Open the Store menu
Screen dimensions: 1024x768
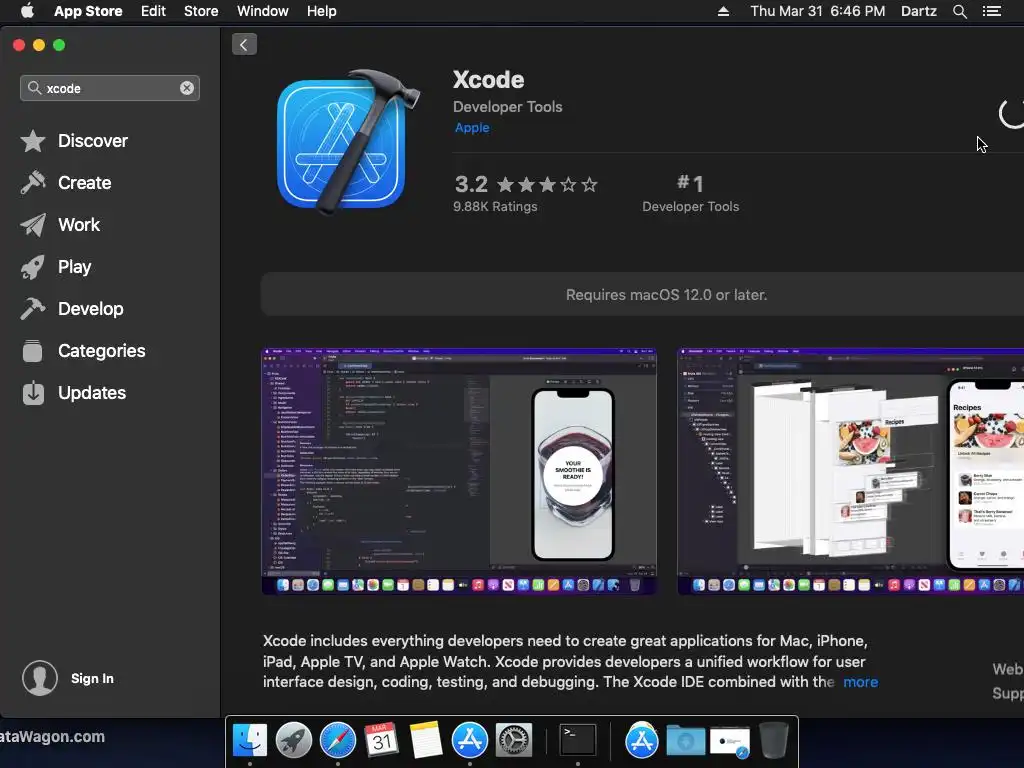pyautogui.click(x=201, y=11)
